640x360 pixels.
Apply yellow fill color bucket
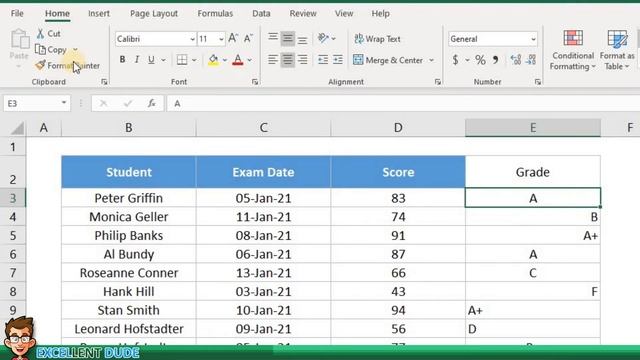[x=213, y=60]
